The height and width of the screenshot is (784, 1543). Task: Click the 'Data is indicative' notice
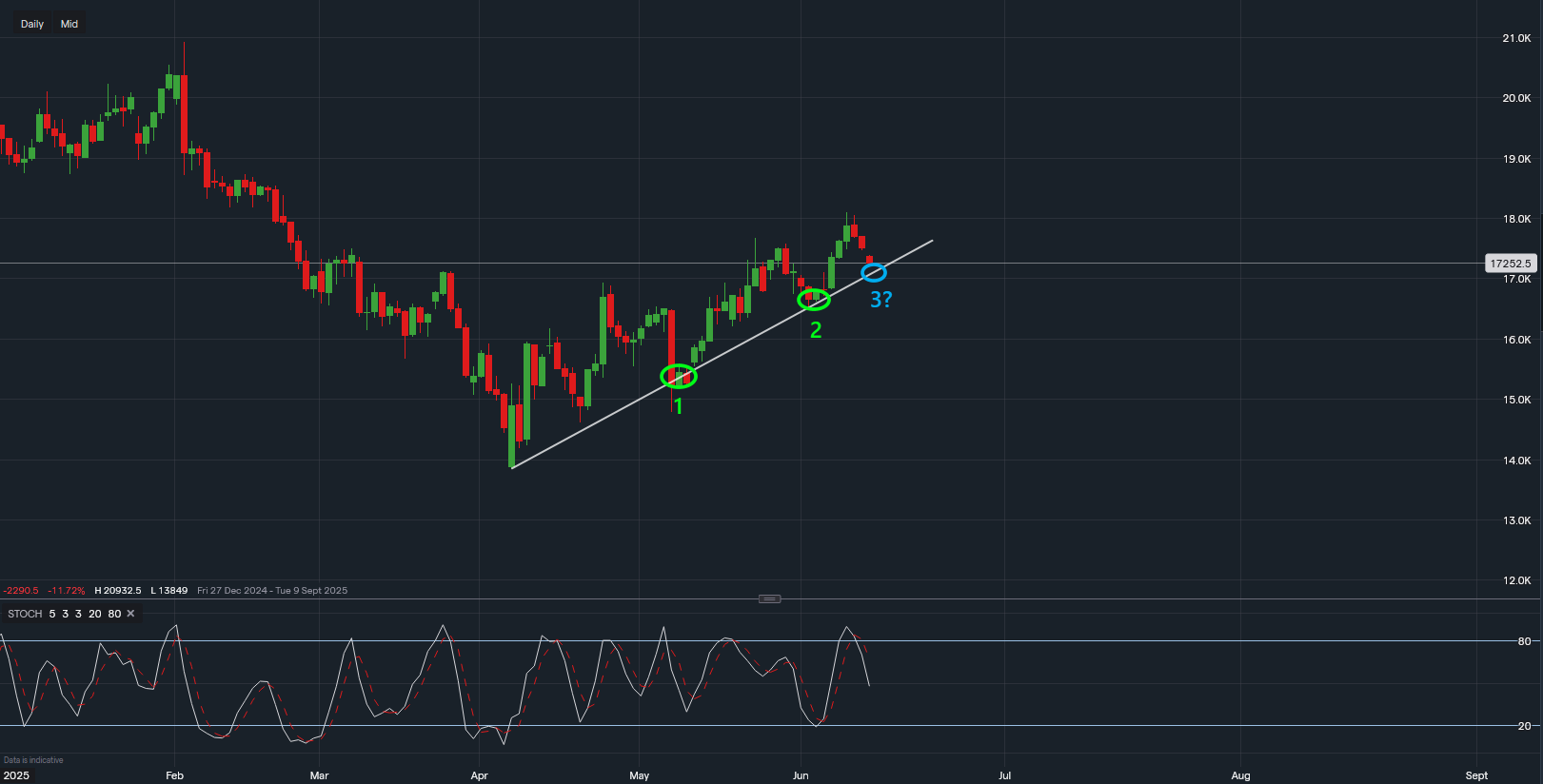(33, 760)
